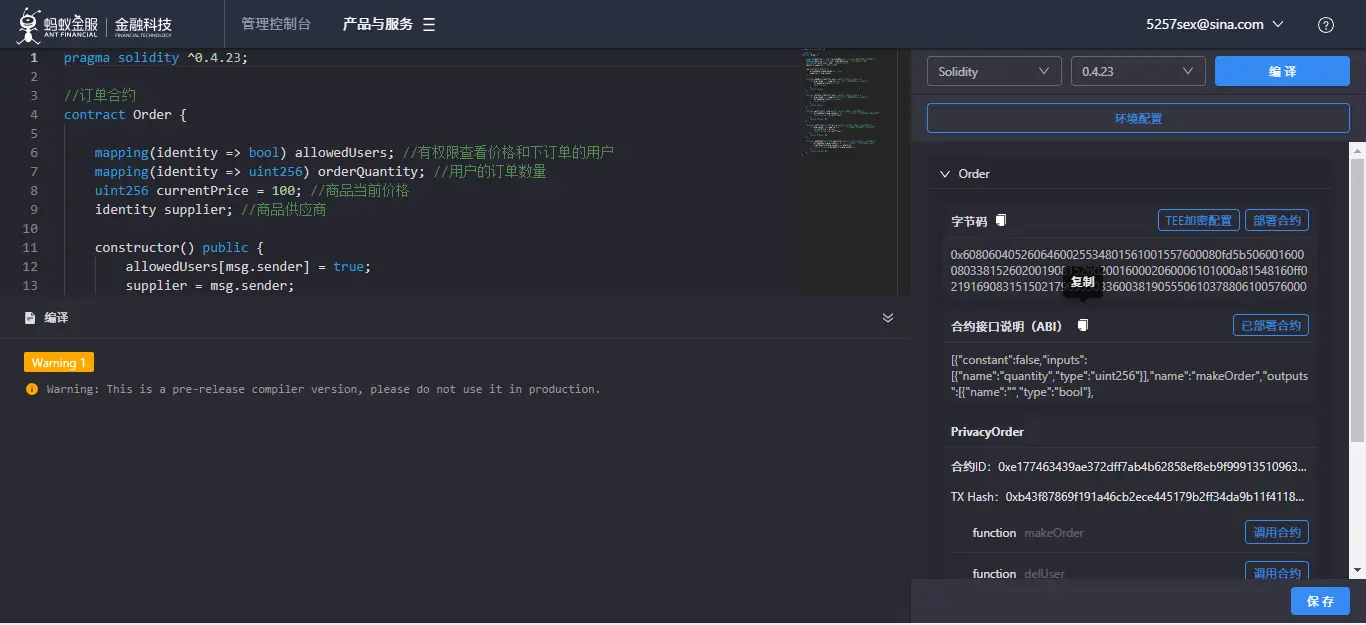The height and width of the screenshot is (625, 1366).
Task: Click the pre-release compiler warning message
Action: 323,389
